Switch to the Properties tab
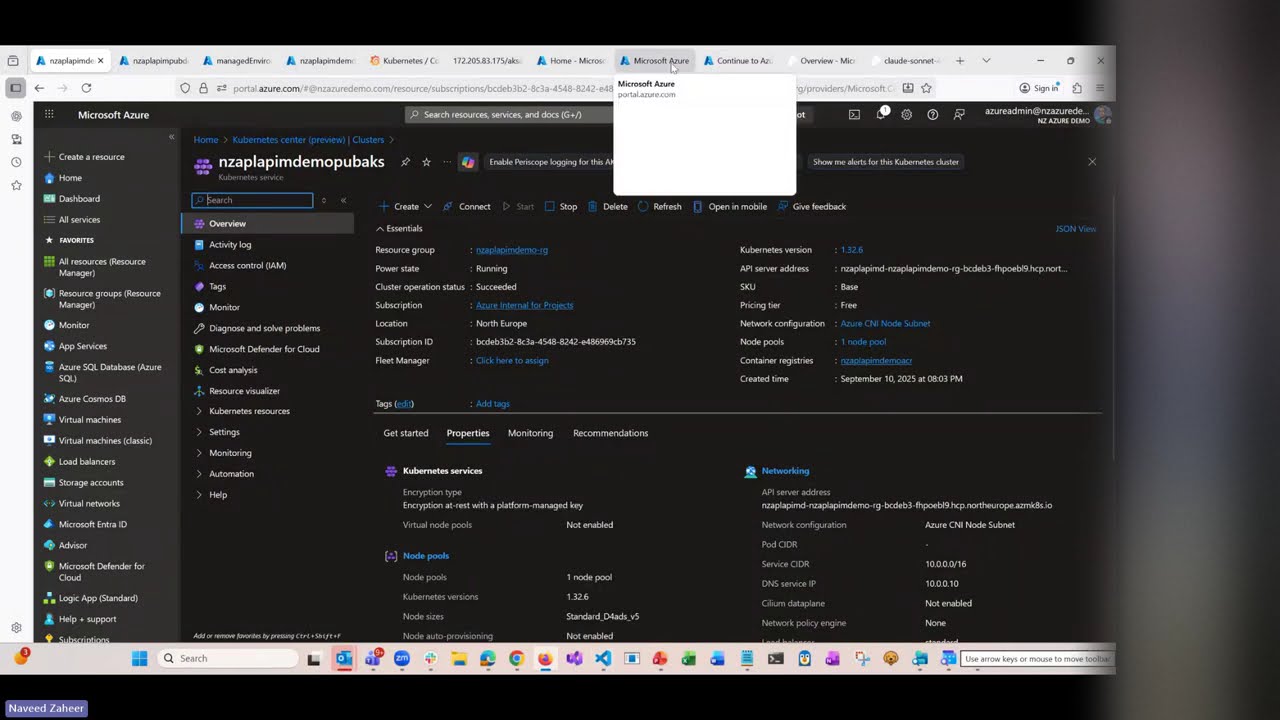This screenshot has width=1280, height=720. (x=468, y=433)
